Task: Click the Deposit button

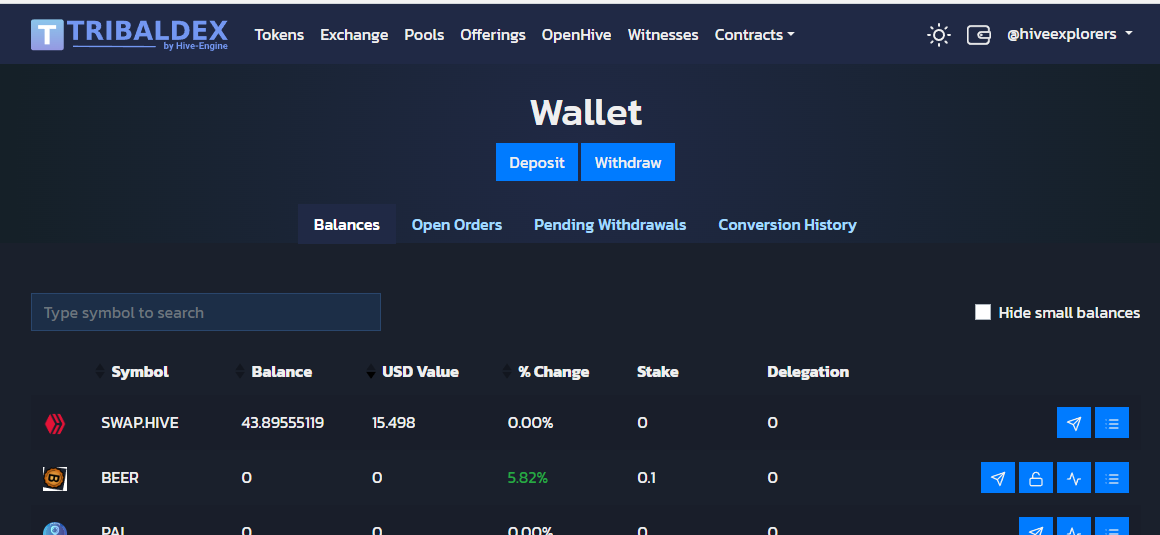Action: click(x=537, y=162)
